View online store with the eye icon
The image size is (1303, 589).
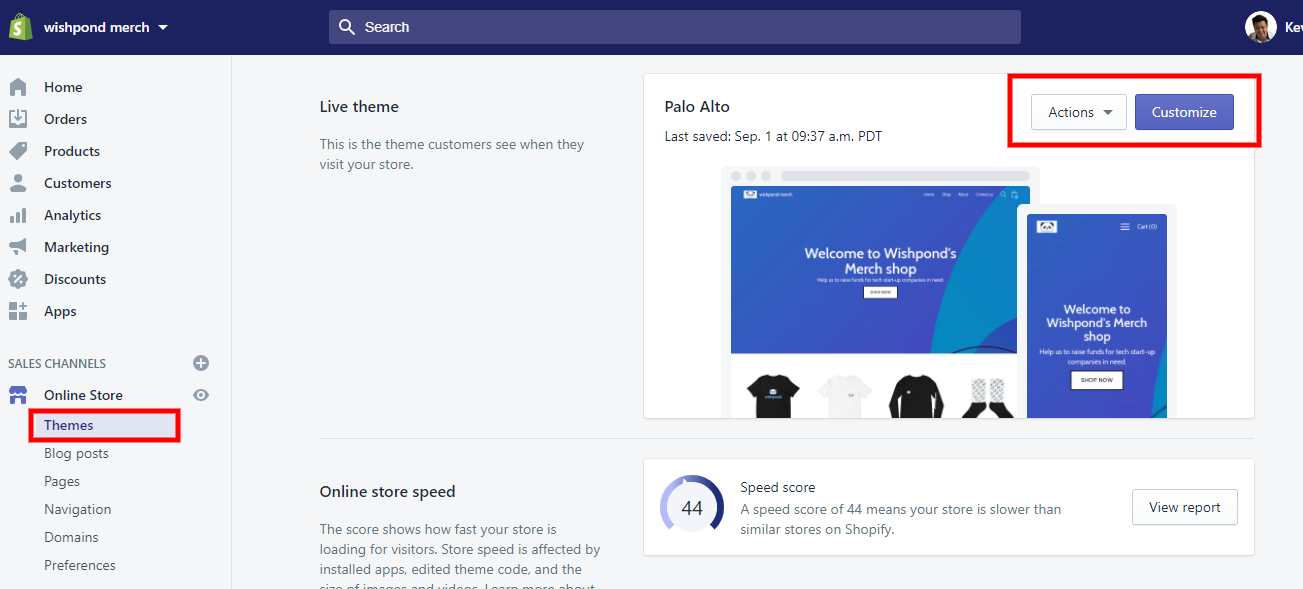click(201, 395)
